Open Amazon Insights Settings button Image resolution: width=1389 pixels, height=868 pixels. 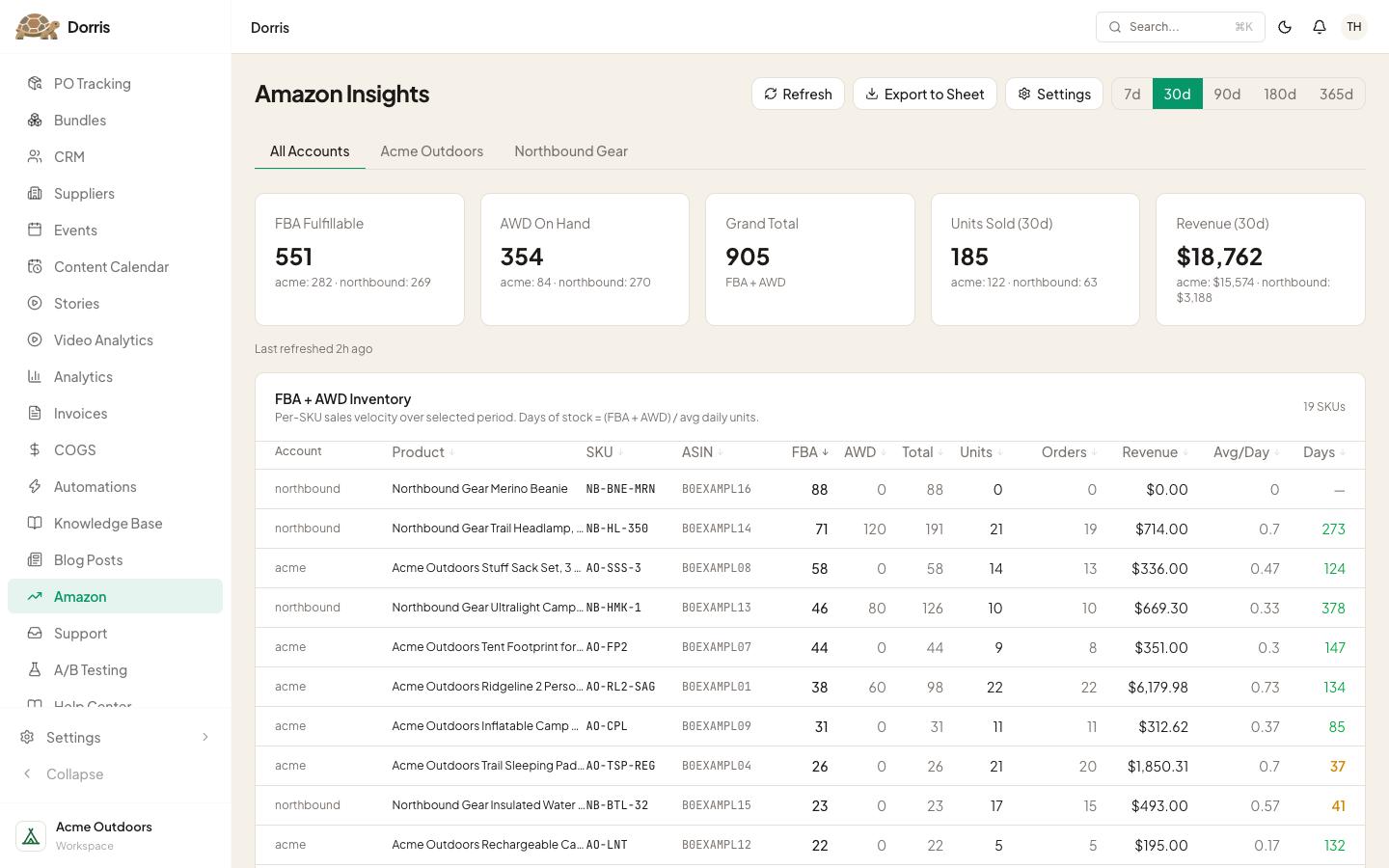pyautogui.click(x=1054, y=94)
